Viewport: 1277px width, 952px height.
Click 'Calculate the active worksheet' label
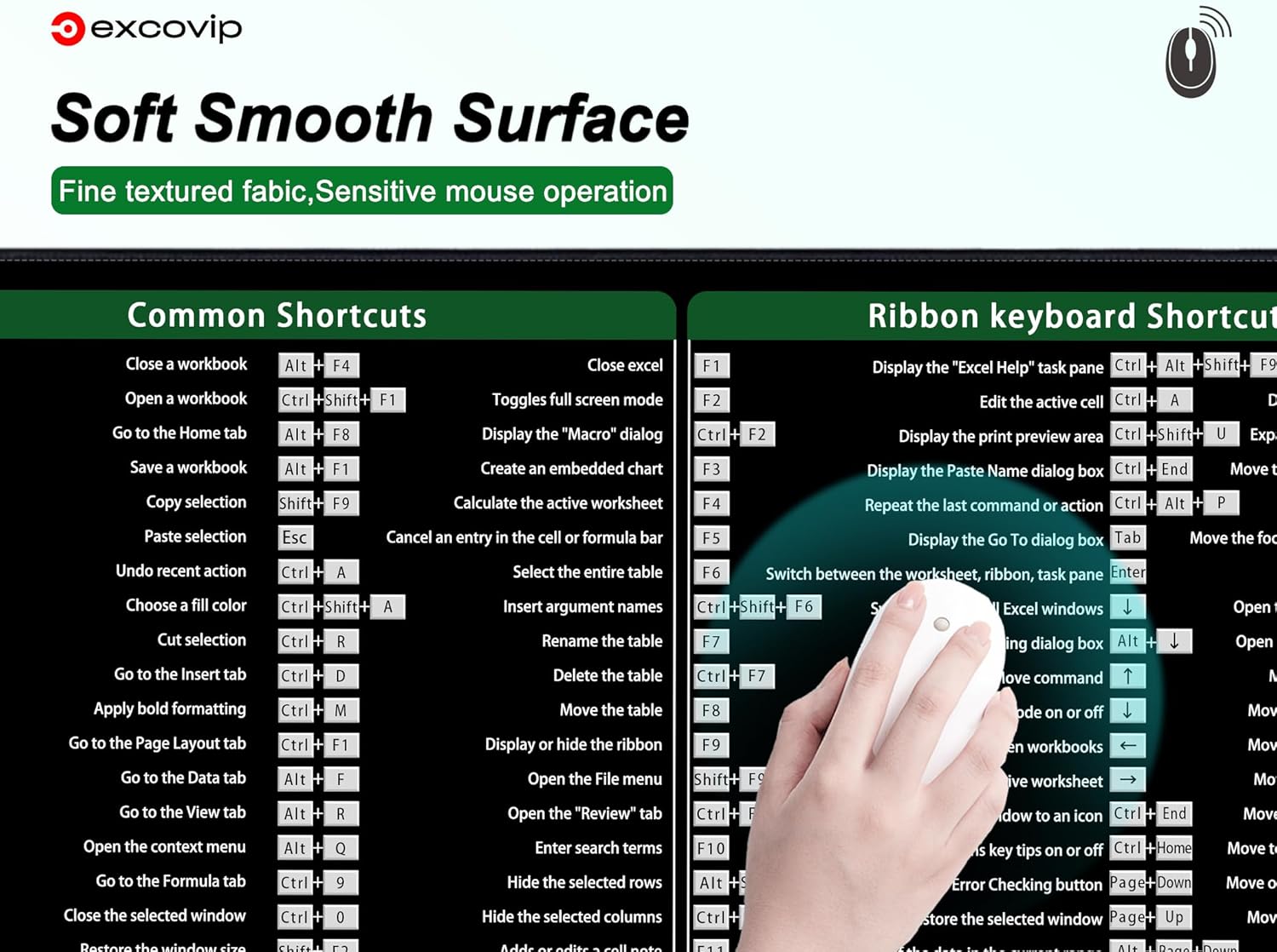click(x=558, y=503)
